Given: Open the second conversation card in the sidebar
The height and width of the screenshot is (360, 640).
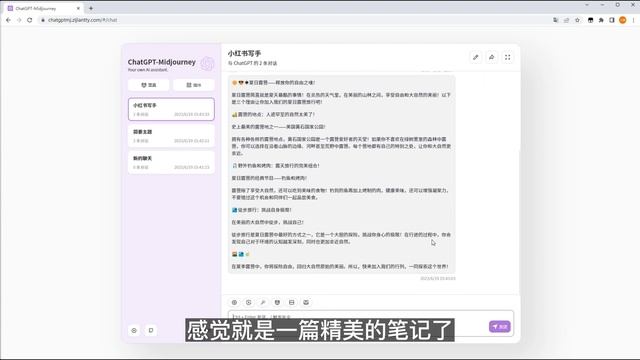Looking at the screenshot, I should [171, 136].
